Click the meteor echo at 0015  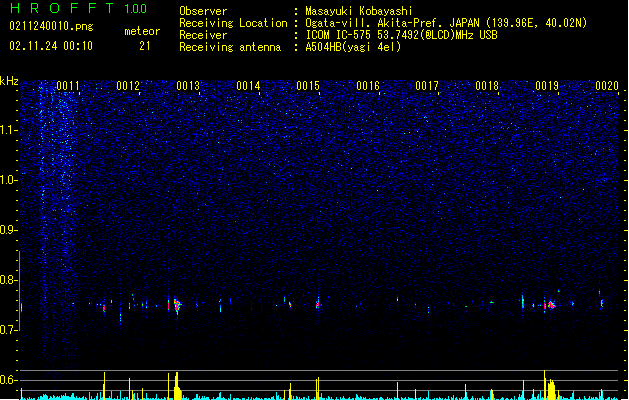click(x=318, y=304)
